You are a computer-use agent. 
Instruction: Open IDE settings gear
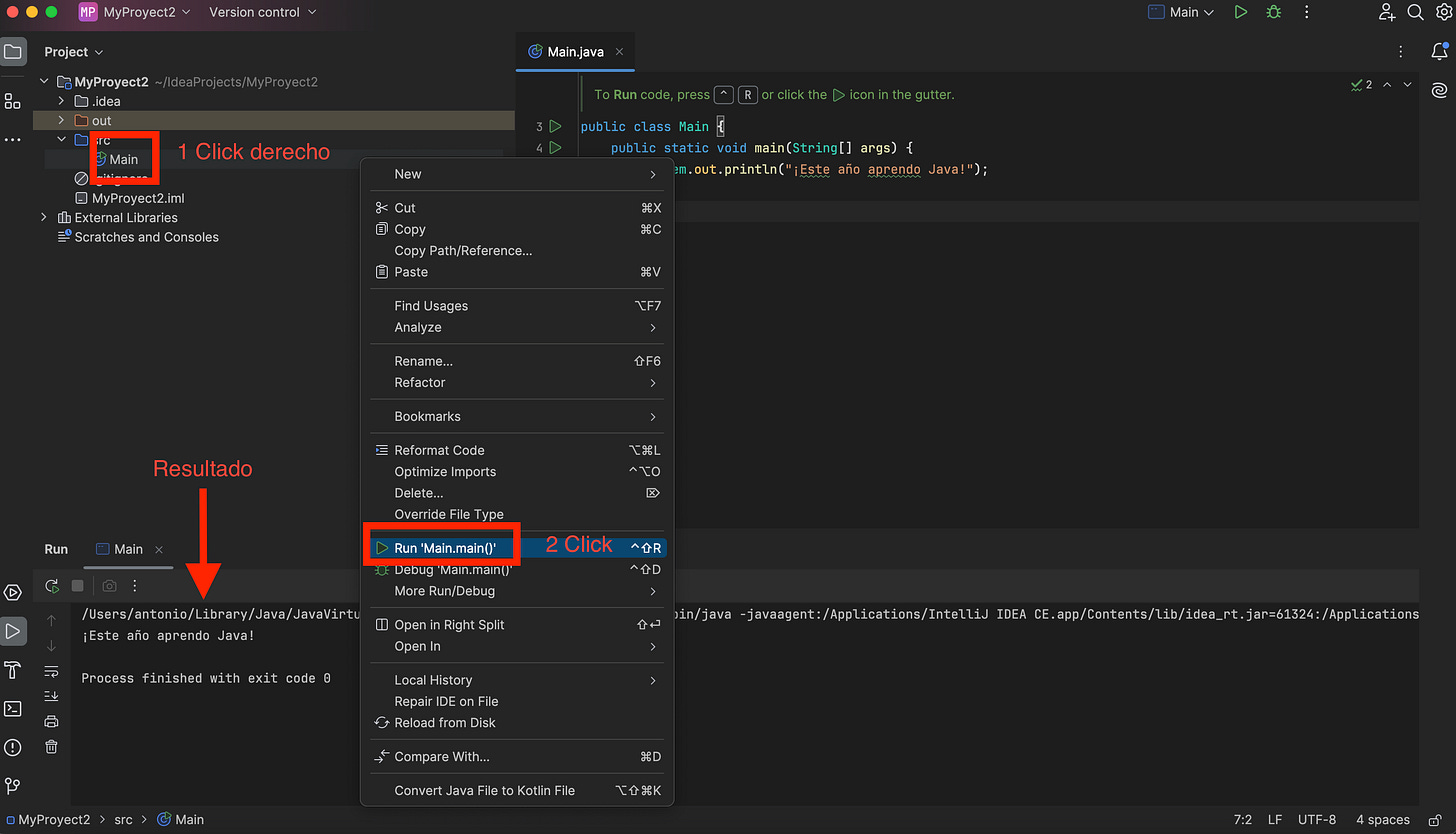pos(1444,12)
